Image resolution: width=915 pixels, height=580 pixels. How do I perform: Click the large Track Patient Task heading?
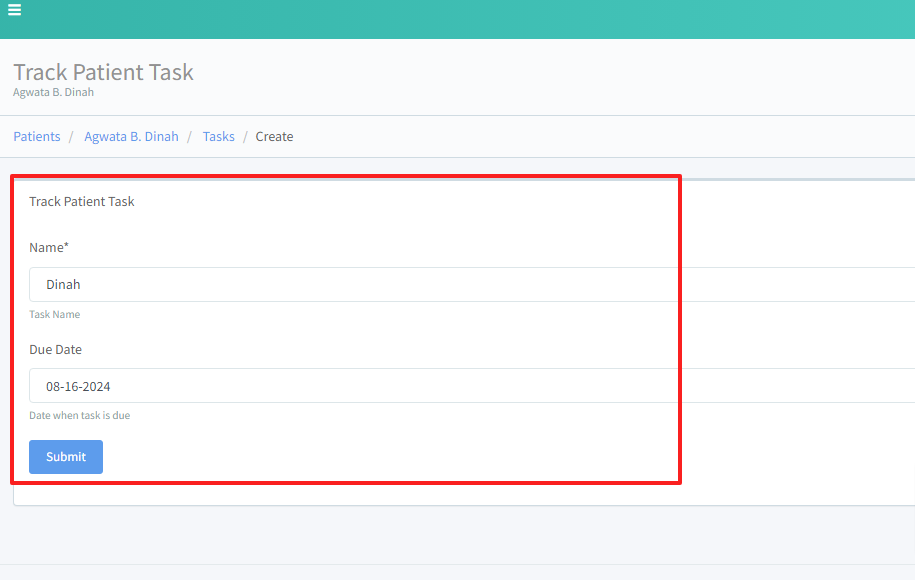[103, 72]
